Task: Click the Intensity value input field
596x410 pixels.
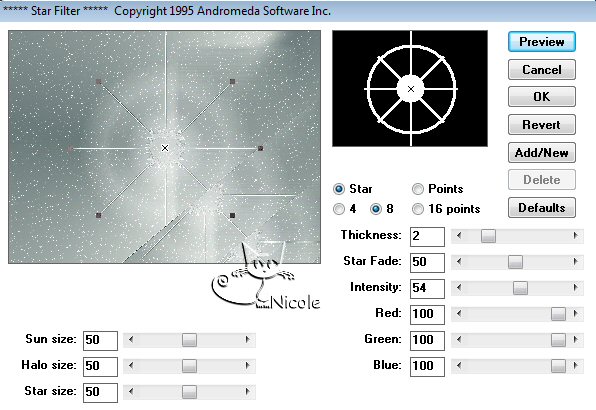Action: [427, 288]
